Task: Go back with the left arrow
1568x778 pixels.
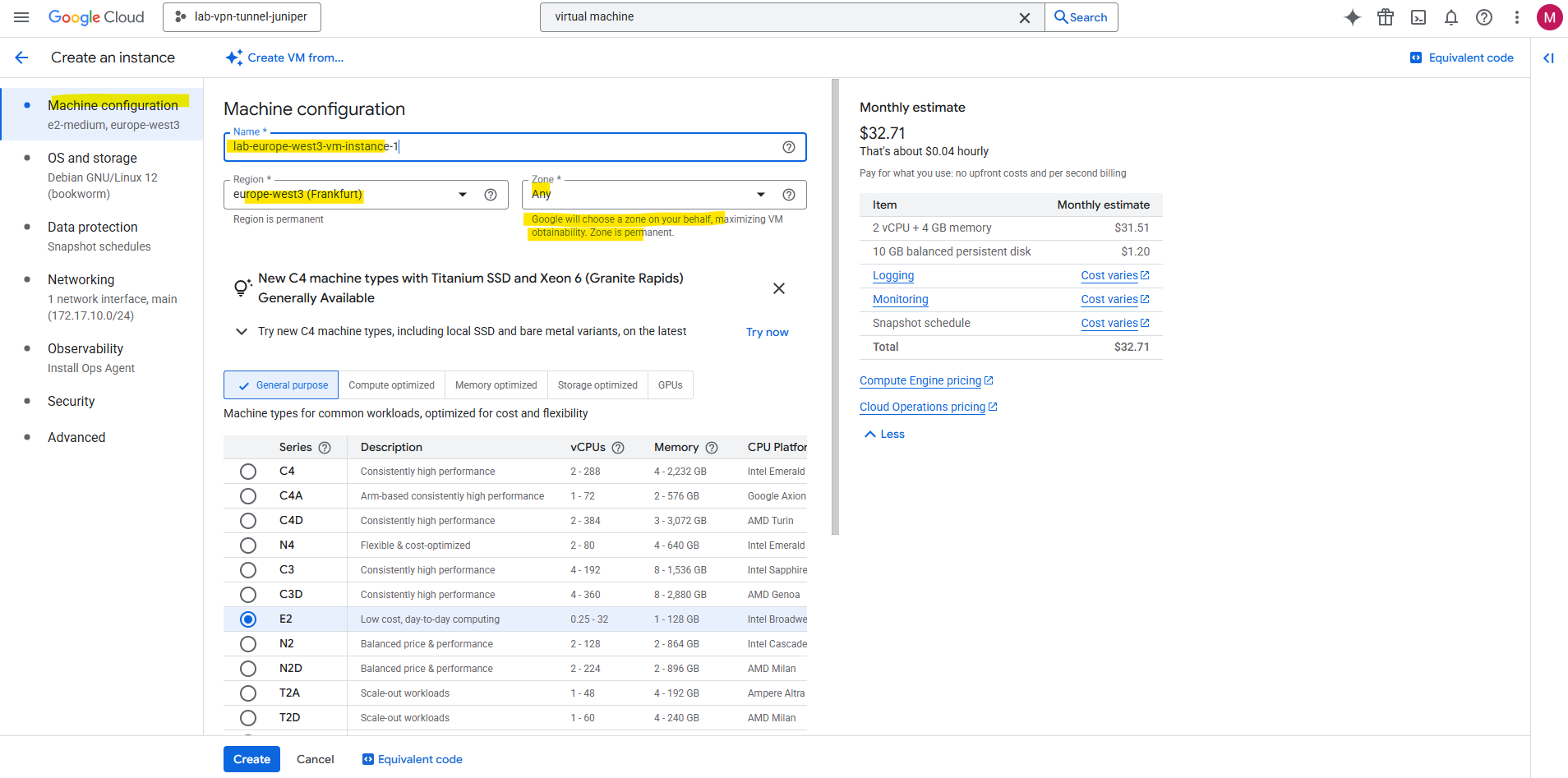Action: (x=21, y=58)
